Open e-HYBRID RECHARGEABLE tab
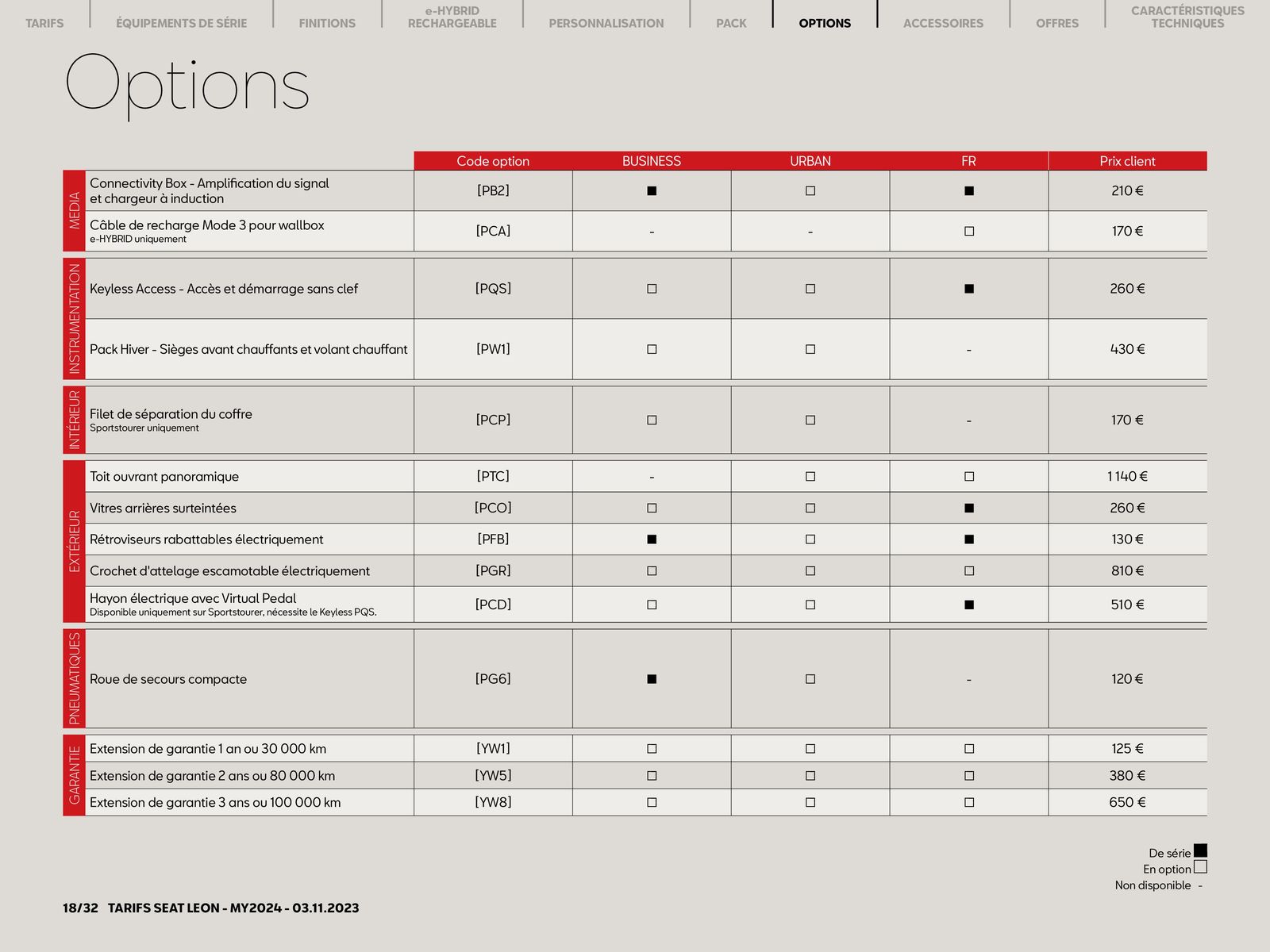Image resolution: width=1270 pixels, height=952 pixels. point(452,17)
